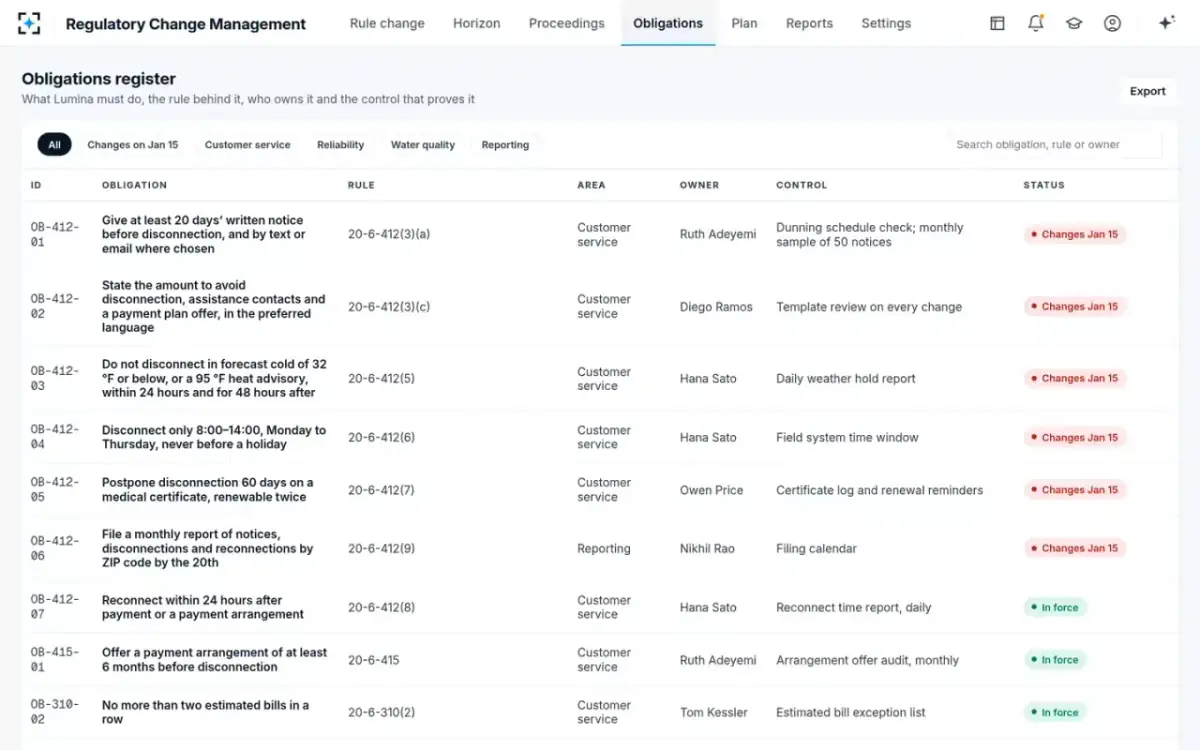Click the medical certificate postponement obligation
The height and width of the screenshot is (750, 1200).
pyautogui.click(x=207, y=490)
